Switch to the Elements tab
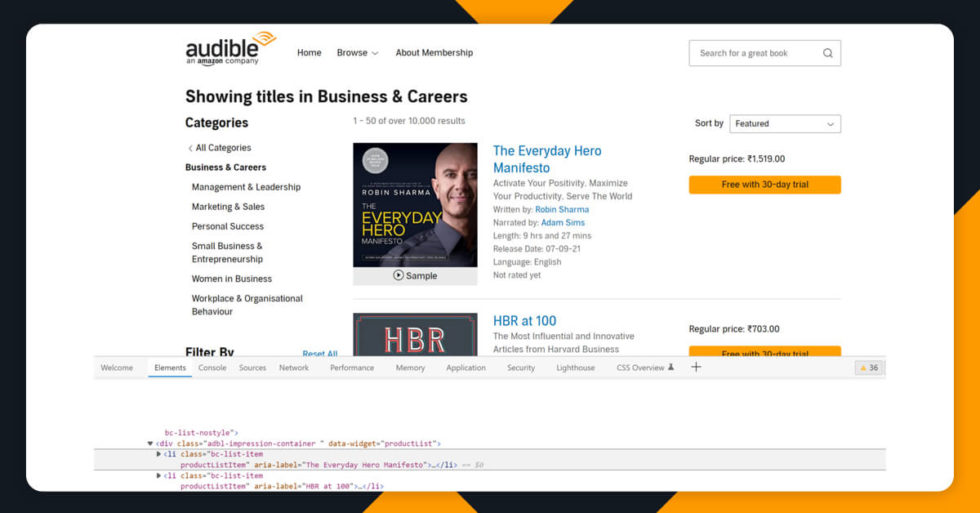The width and height of the screenshot is (980, 513). [x=170, y=368]
